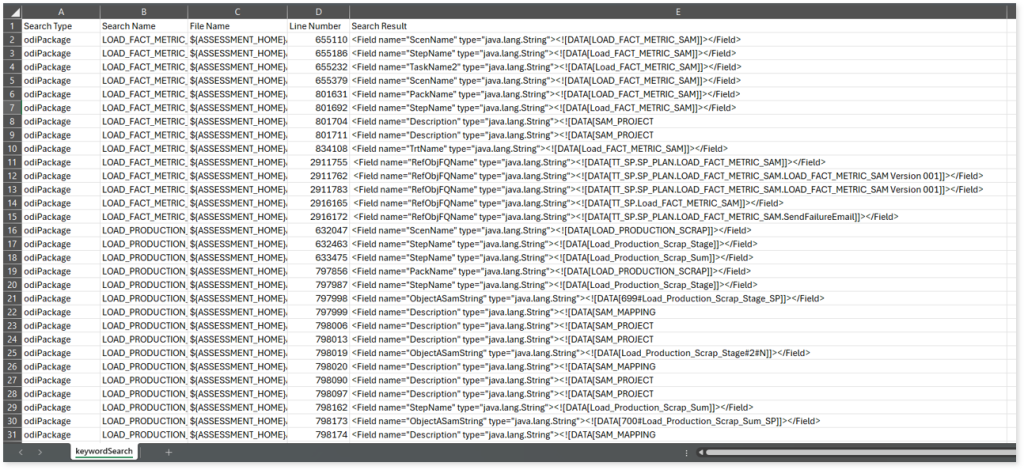Click the Search Result header cell
Viewport: 1024px width, 470px height.
[x=678, y=25]
